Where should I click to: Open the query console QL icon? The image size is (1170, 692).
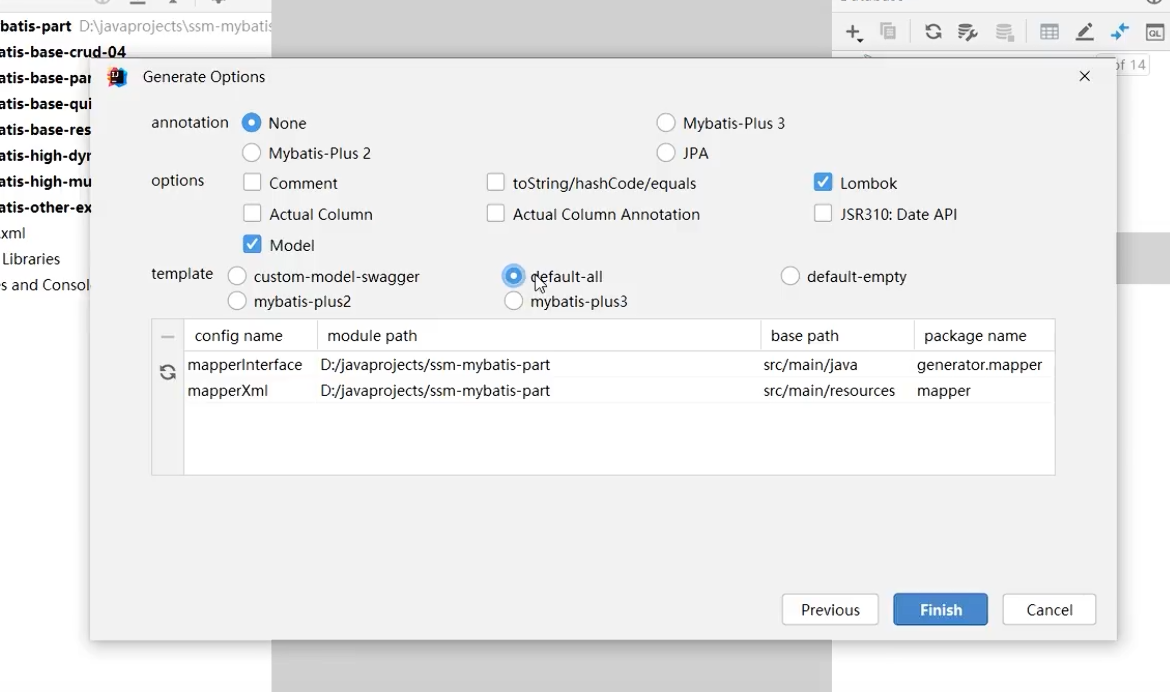click(x=1155, y=32)
